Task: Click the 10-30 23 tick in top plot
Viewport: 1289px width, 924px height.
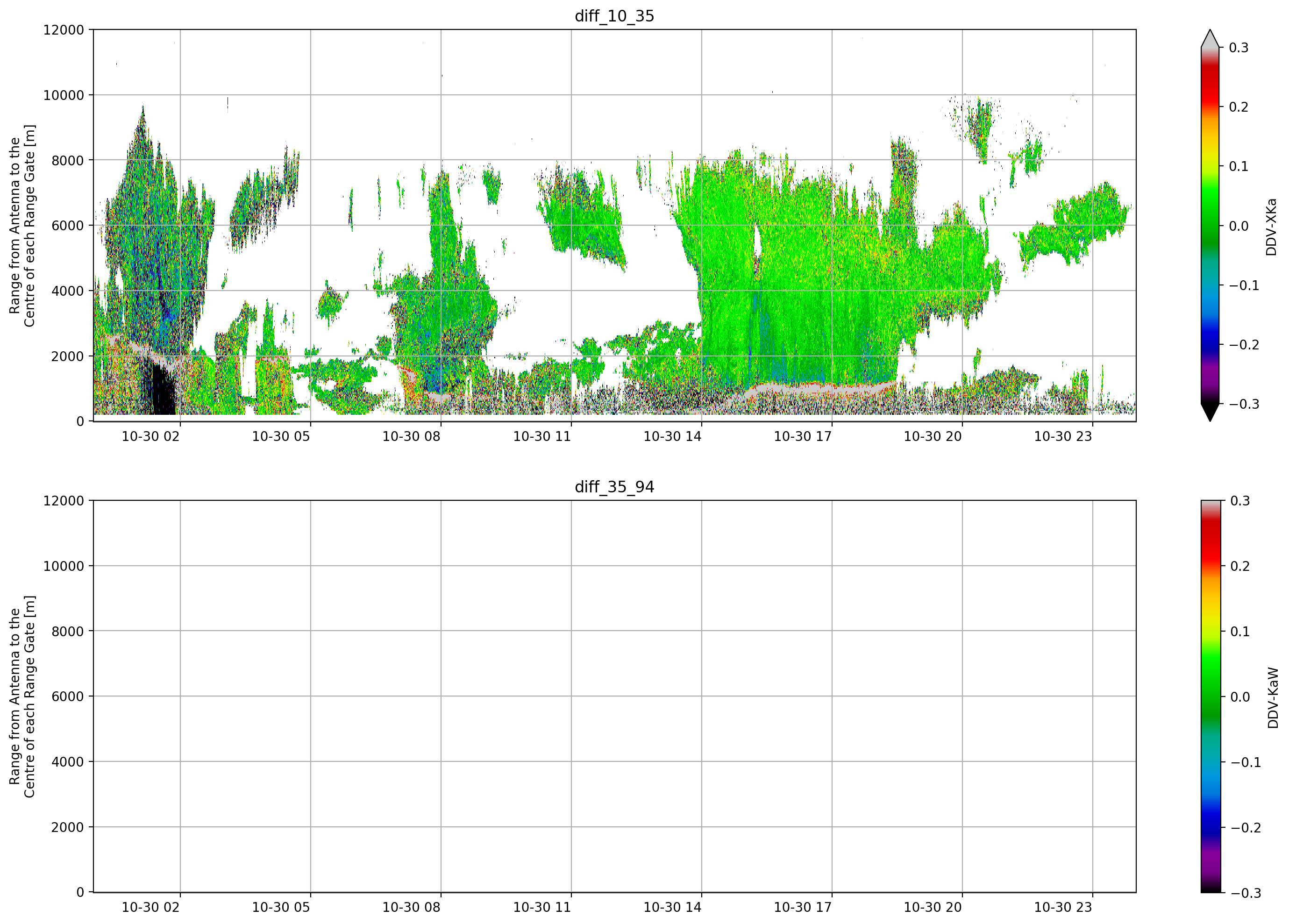Action: [x=1063, y=436]
